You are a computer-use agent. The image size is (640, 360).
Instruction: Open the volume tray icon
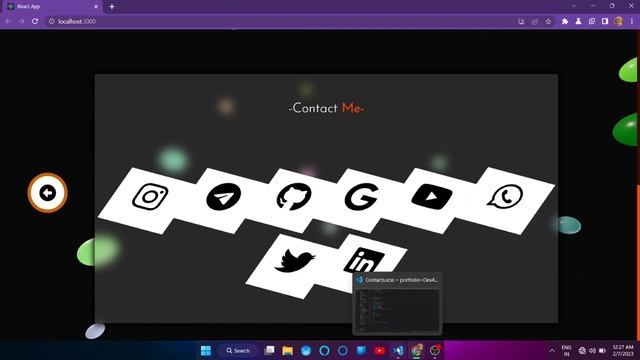592,351
